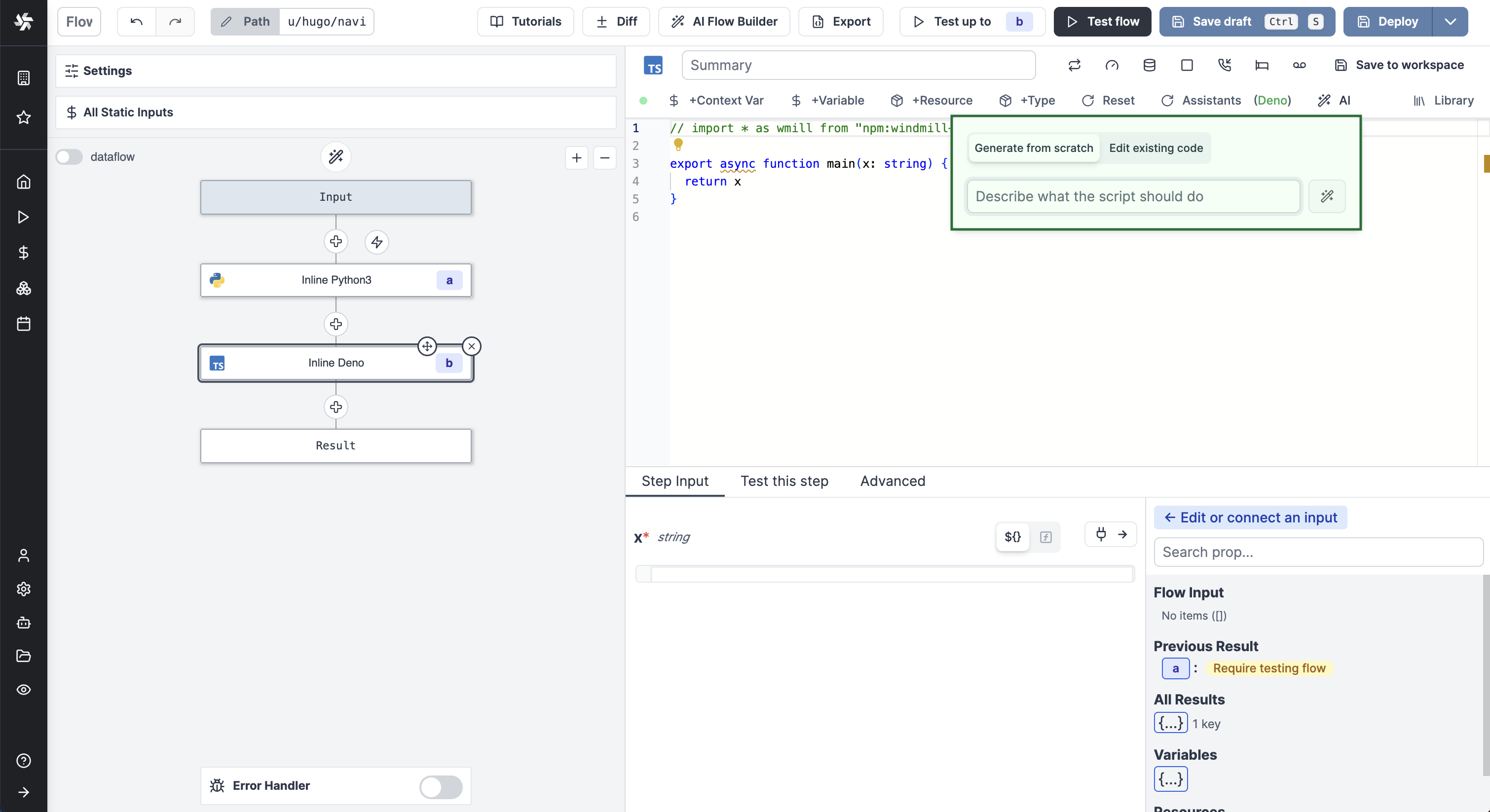
Task: Expand the All Results object
Action: (1170, 724)
